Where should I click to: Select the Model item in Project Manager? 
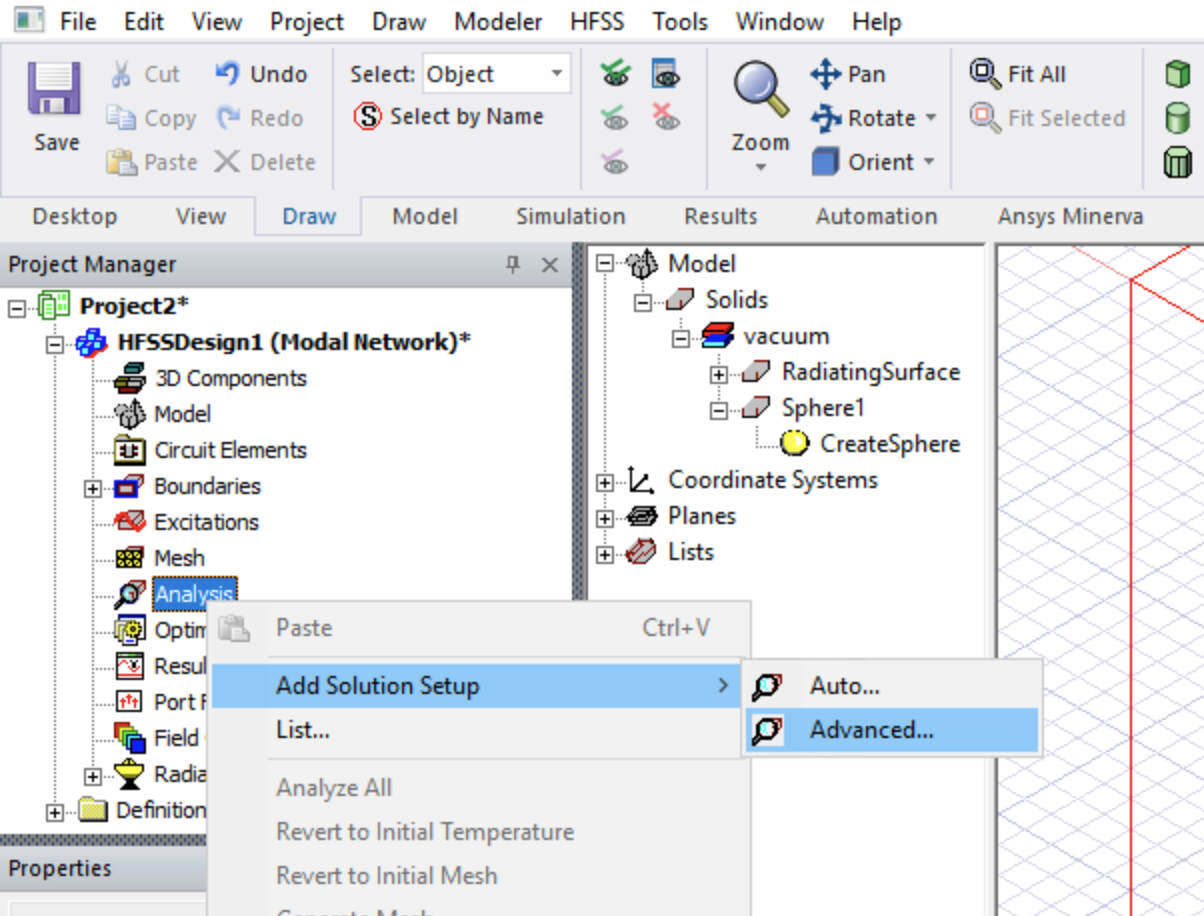tap(183, 414)
